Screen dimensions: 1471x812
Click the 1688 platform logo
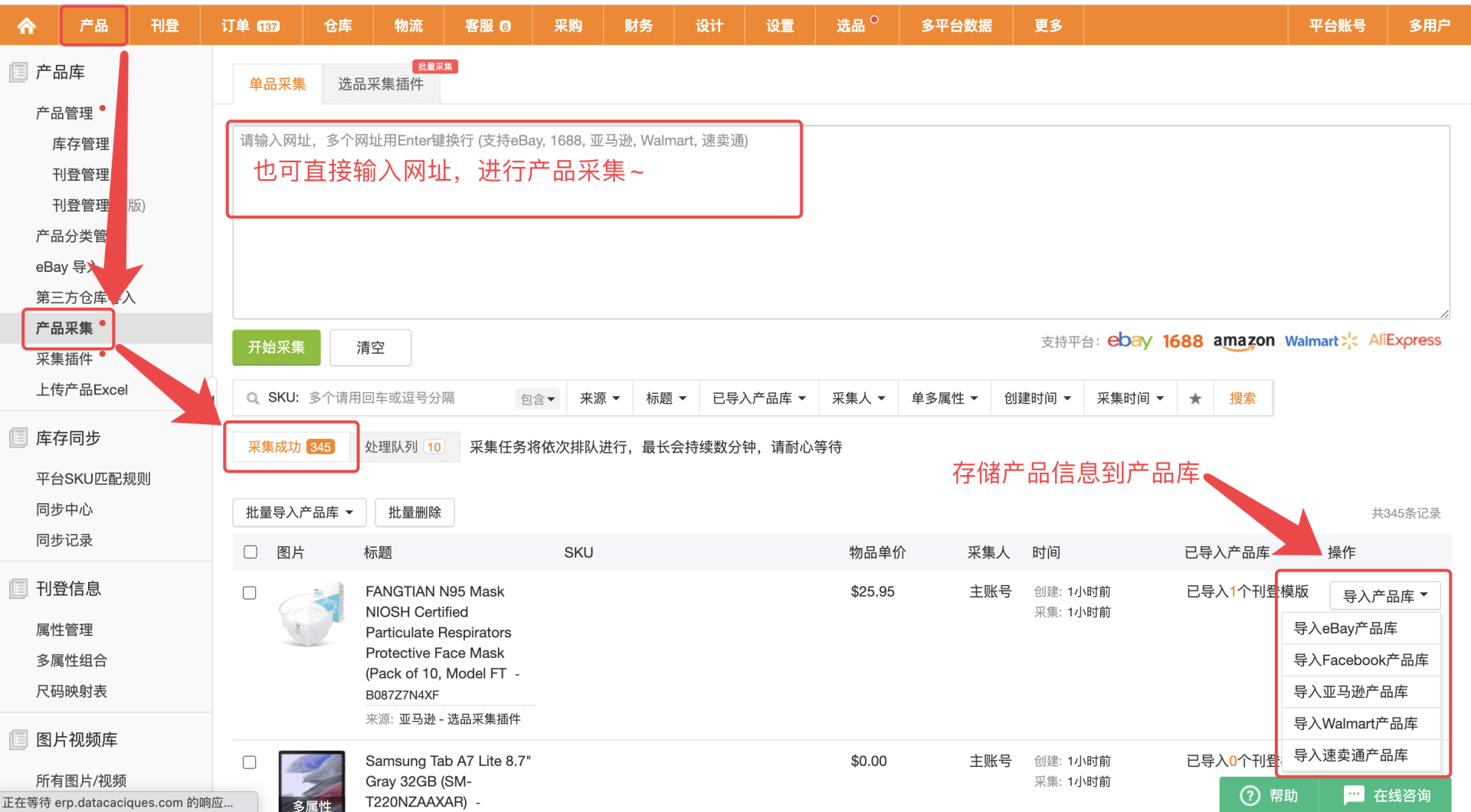coord(1182,341)
